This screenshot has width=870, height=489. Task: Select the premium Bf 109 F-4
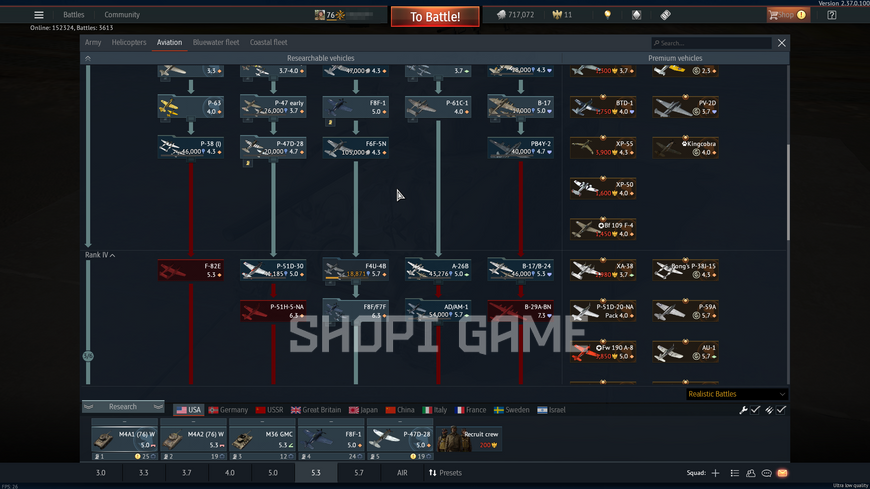603,229
